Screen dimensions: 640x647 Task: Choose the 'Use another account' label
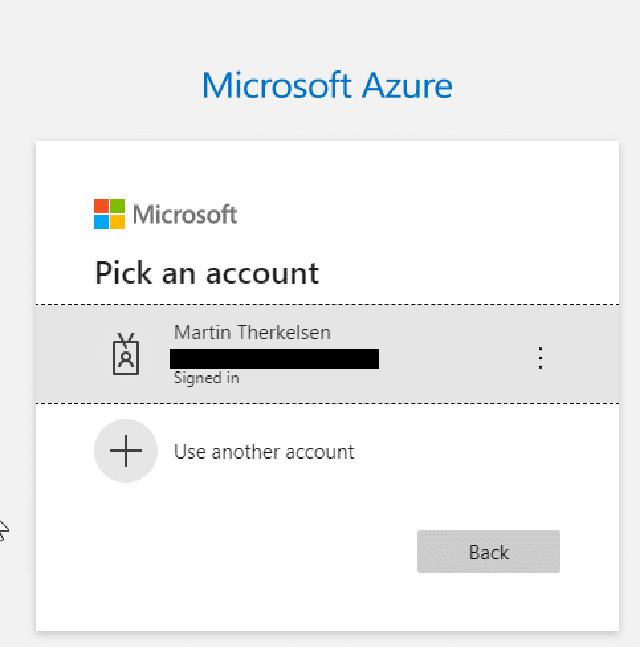tap(264, 452)
